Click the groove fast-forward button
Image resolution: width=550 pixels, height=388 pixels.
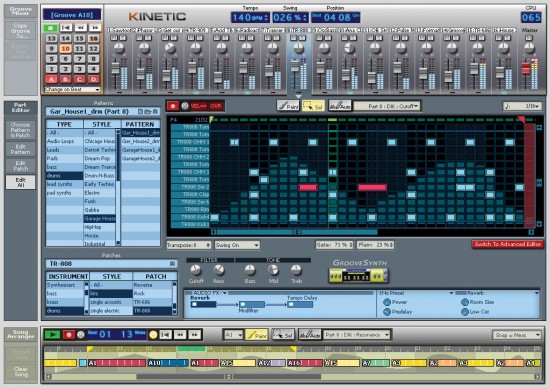point(95,28)
